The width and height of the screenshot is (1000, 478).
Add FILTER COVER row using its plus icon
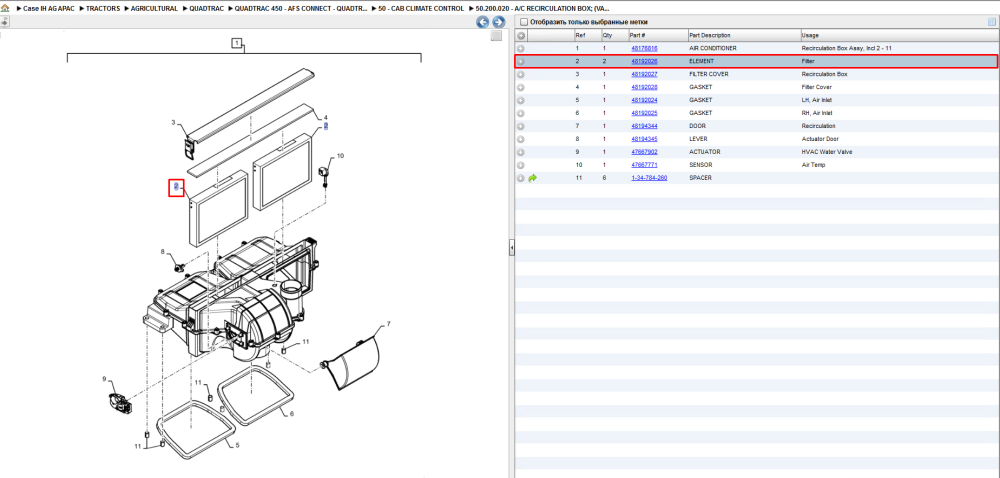click(521, 75)
